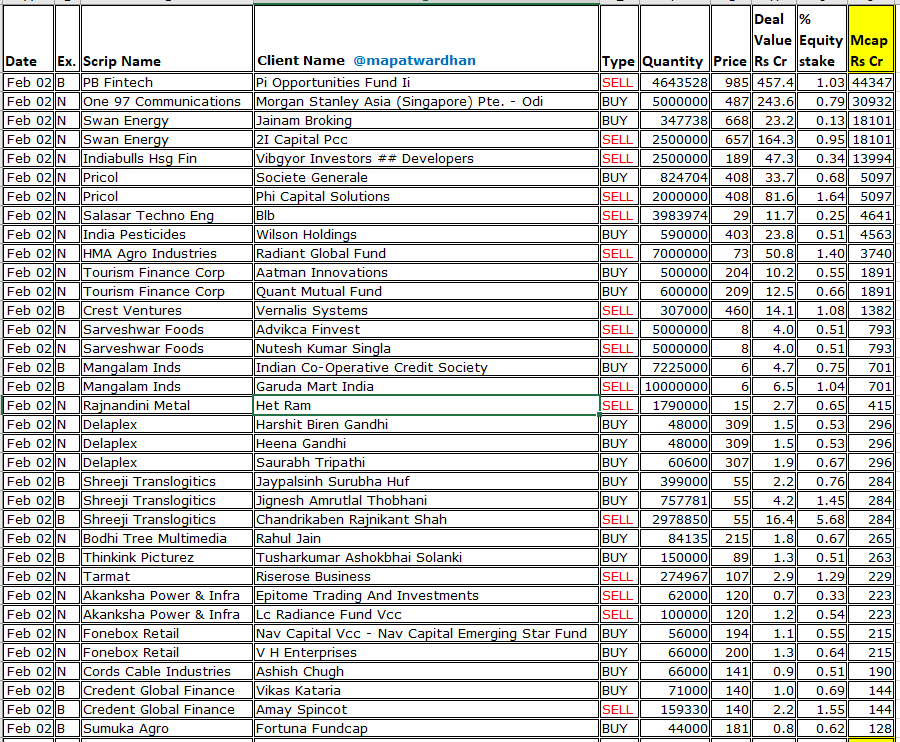
Task: Click the 'Vernalis Systems' cell
Action: (x=426, y=310)
